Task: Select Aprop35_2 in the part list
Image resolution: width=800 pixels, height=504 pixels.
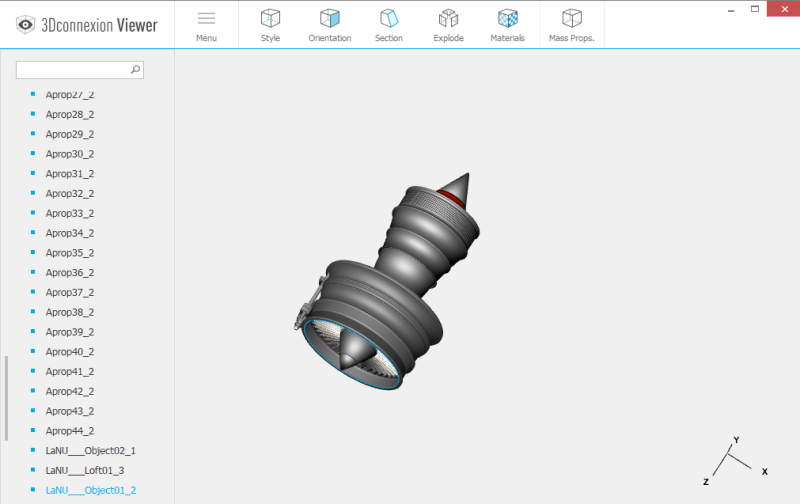Action: pyautogui.click(x=70, y=253)
